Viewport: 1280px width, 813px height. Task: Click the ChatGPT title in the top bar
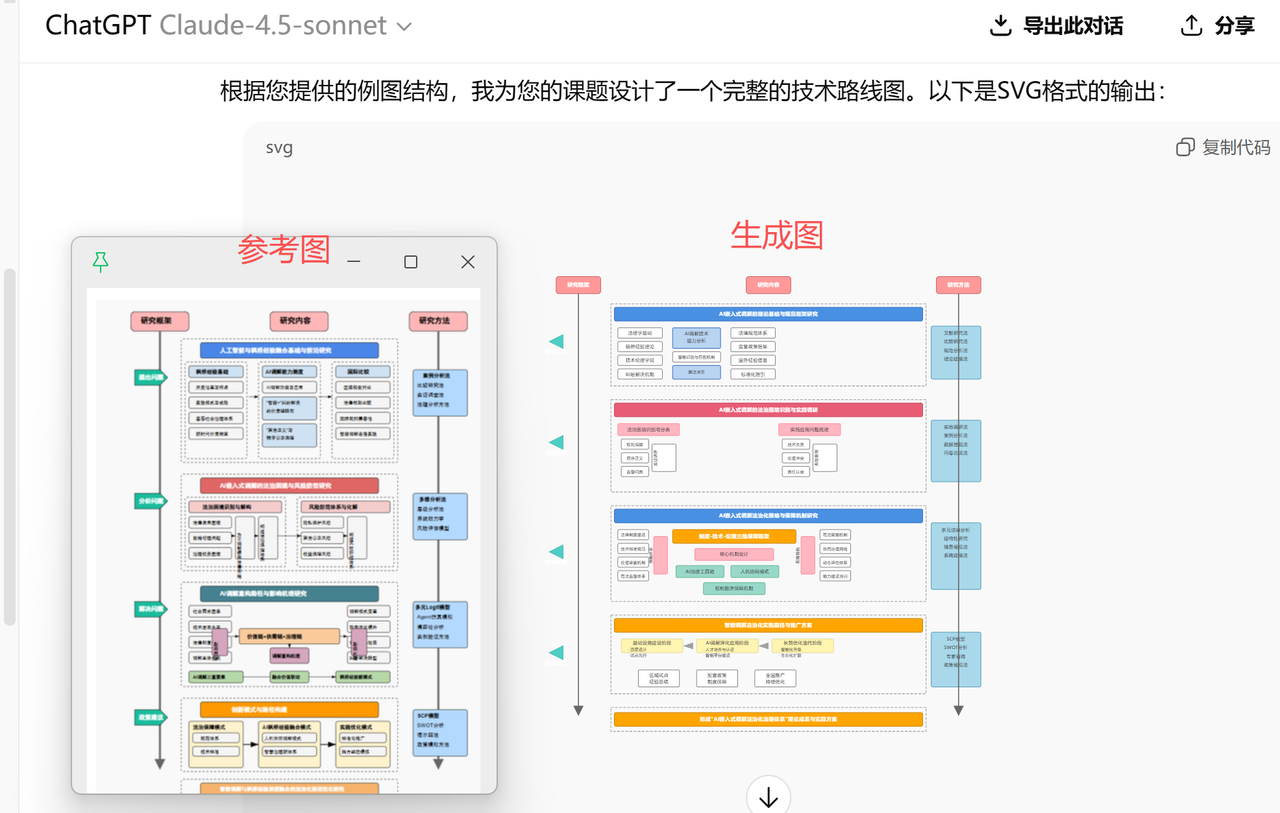(97, 26)
